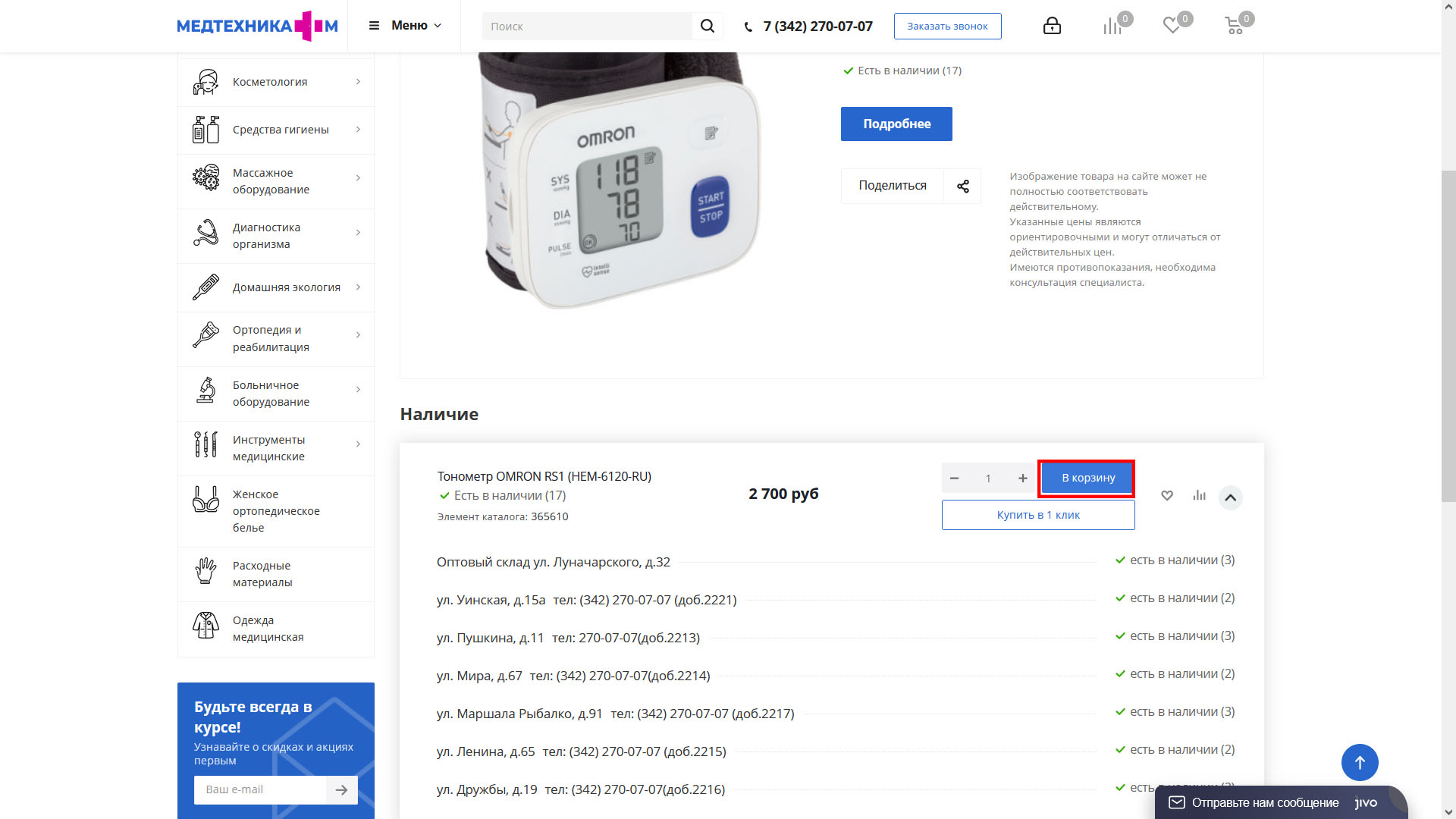
Task: Expand the Косметология submenu arrow
Action: tap(359, 82)
